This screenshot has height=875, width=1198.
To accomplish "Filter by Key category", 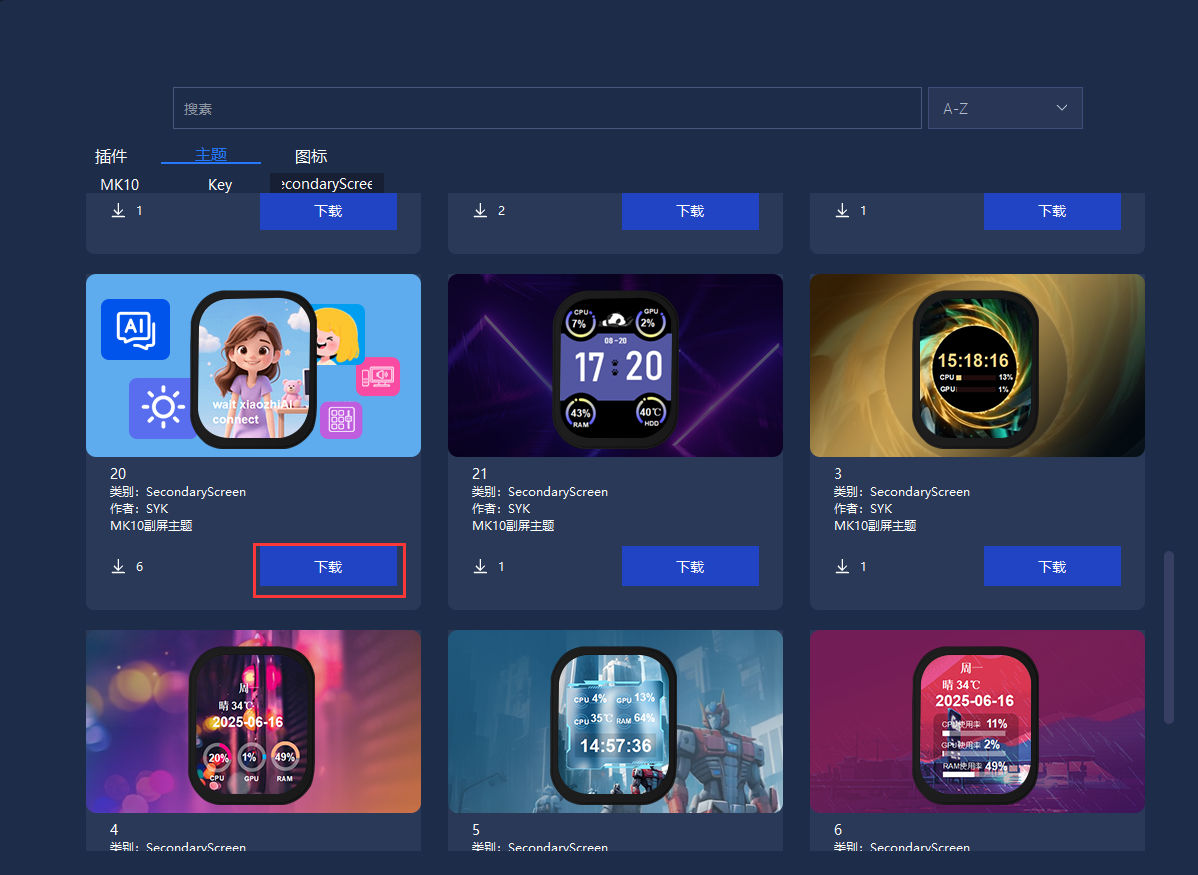I will click(220, 184).
